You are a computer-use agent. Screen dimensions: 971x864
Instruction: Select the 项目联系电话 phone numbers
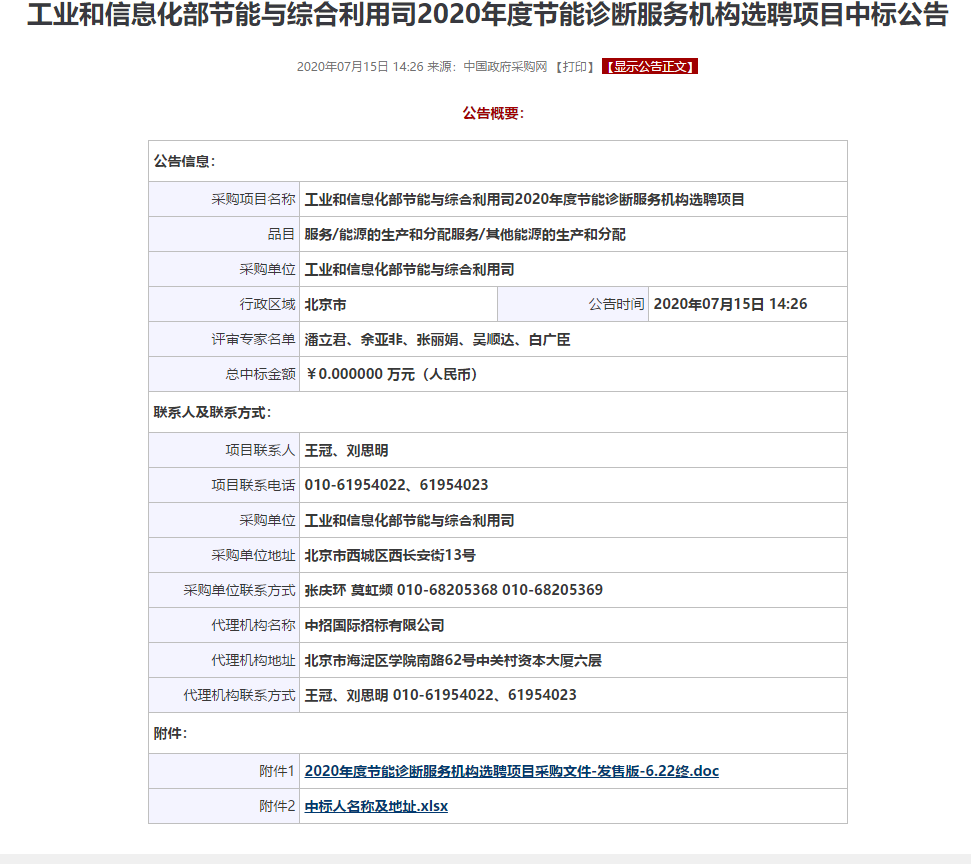click(x=396, y=485)
